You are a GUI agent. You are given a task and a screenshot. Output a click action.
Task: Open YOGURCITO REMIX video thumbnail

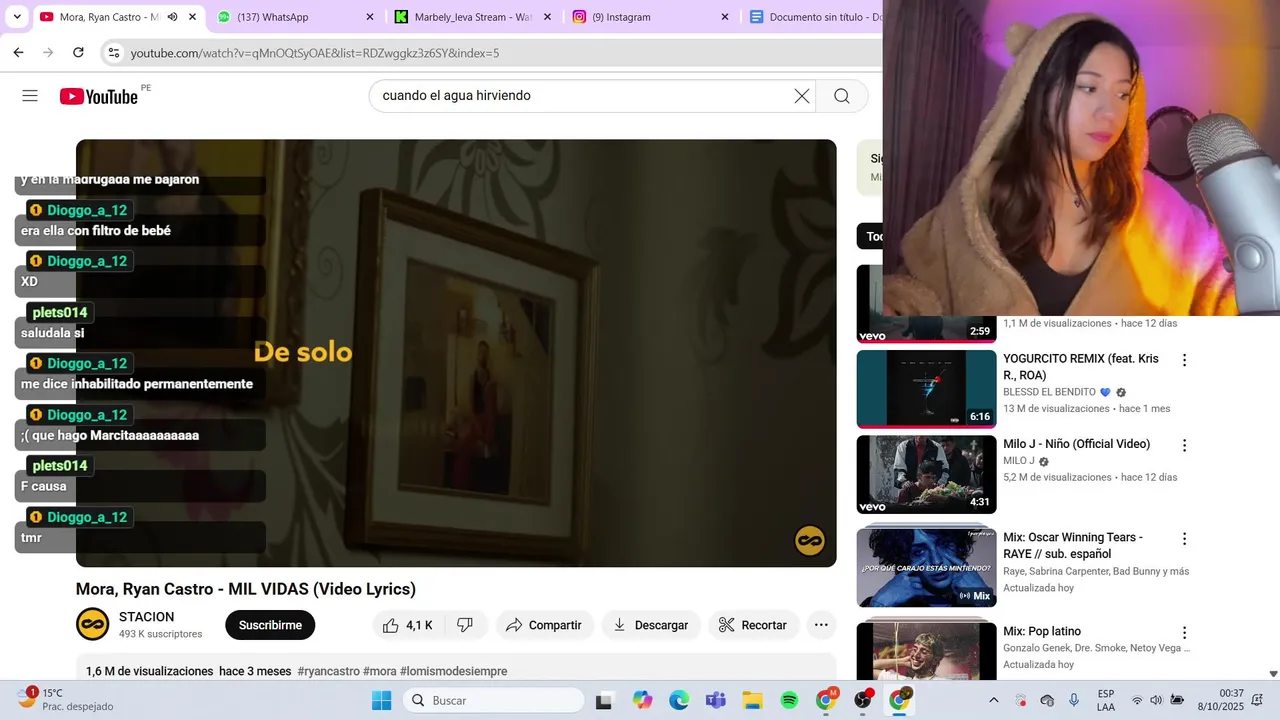(x=926, y=389)
